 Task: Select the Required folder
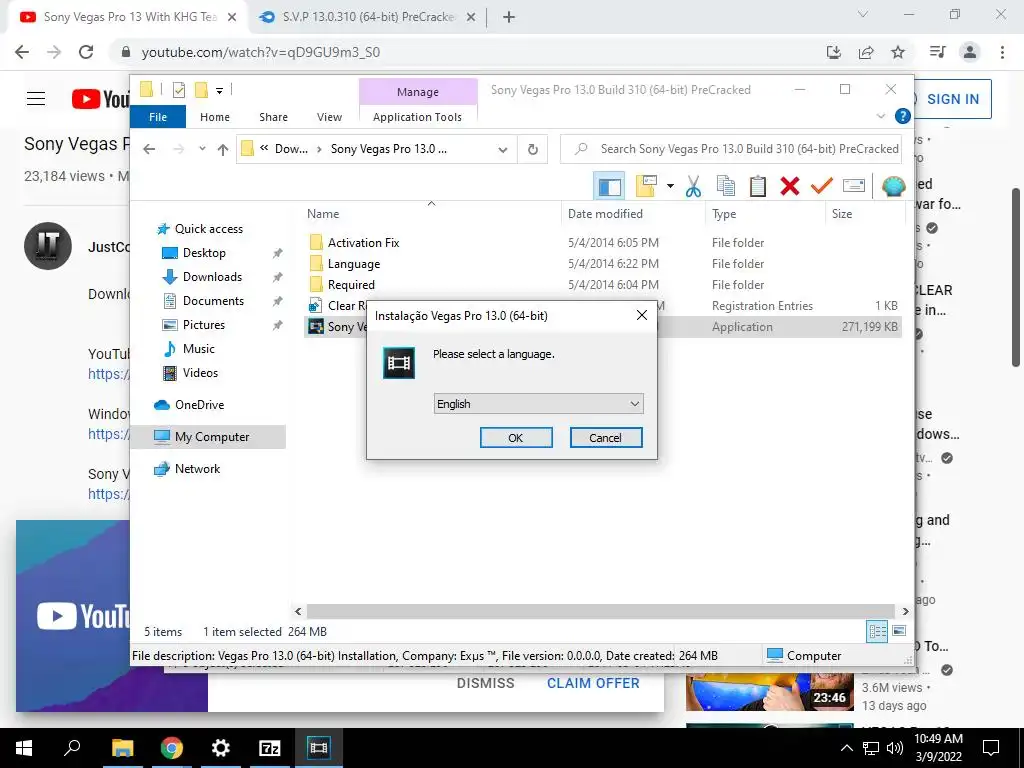(351, 285)
